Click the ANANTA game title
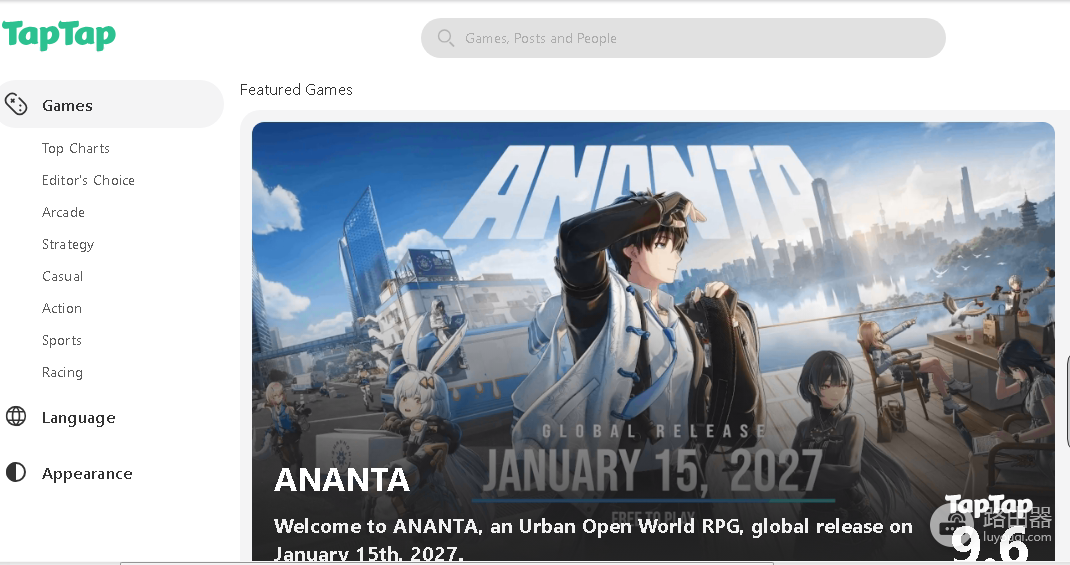Image resolution: width=1070 pixels, height=565 pixels. coord(342,480)
